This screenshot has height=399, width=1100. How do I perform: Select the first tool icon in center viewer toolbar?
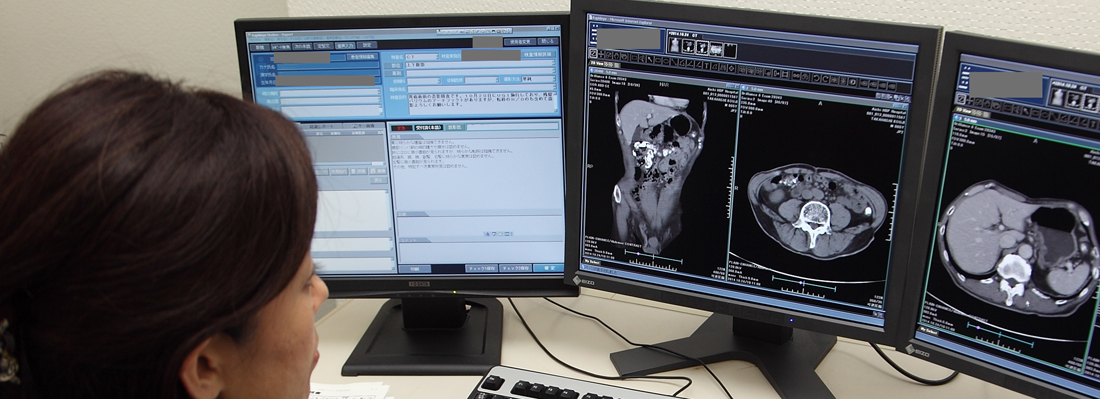coord(593,54)
